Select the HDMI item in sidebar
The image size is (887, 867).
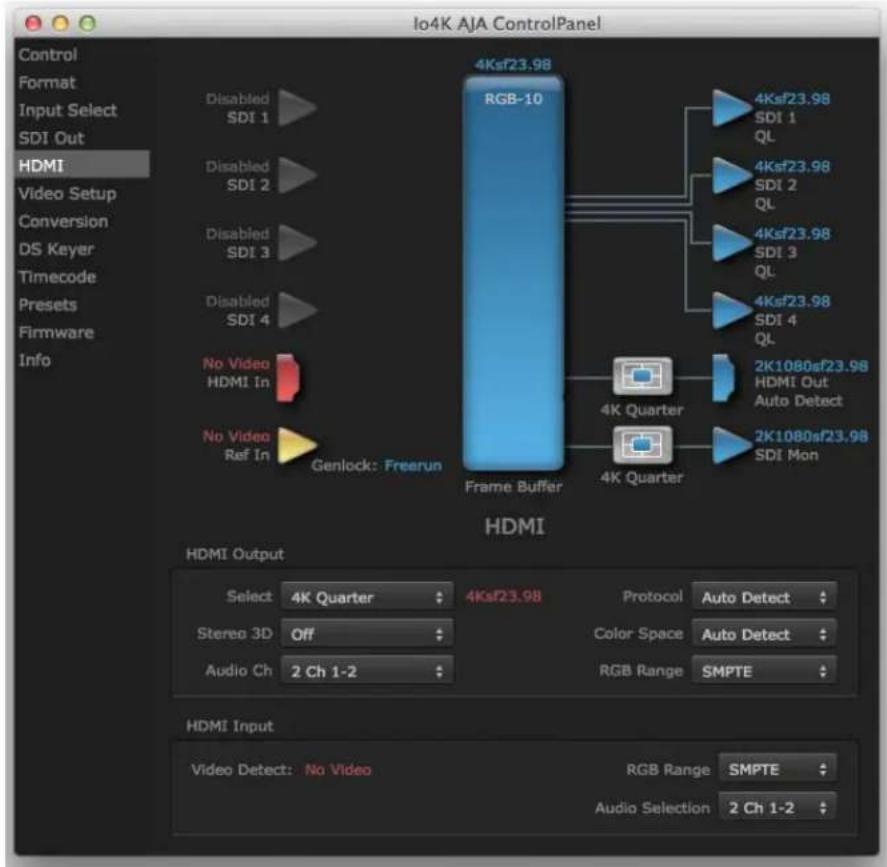point(82,165)
